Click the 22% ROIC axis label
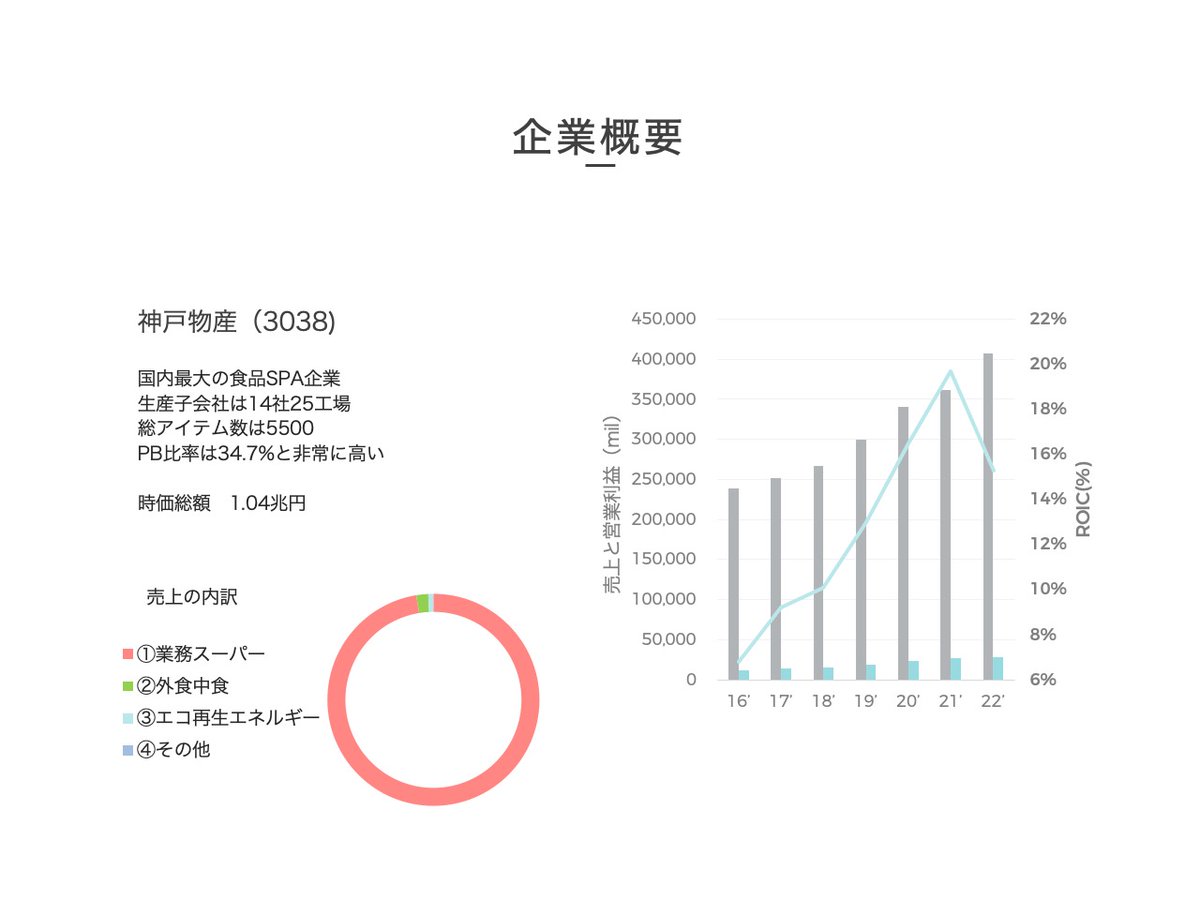This screenshot has width=1200, height=900. [1049, 319]
